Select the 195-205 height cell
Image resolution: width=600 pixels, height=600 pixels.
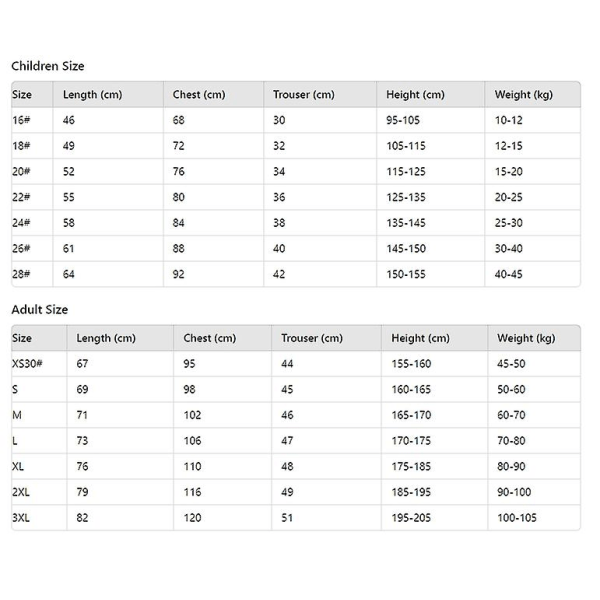pyautogui.click(x=412, y=517)
